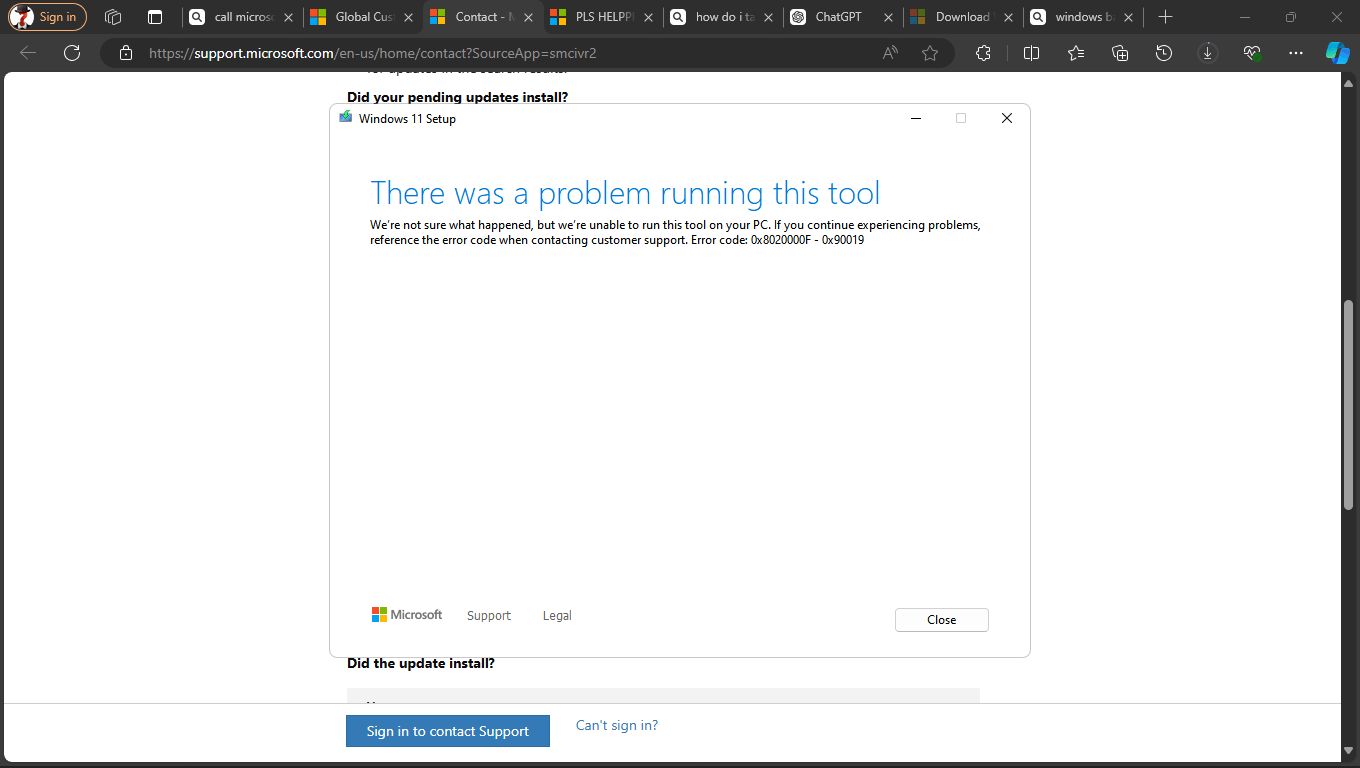Close the 'call micros' tab

click(288, 17)
